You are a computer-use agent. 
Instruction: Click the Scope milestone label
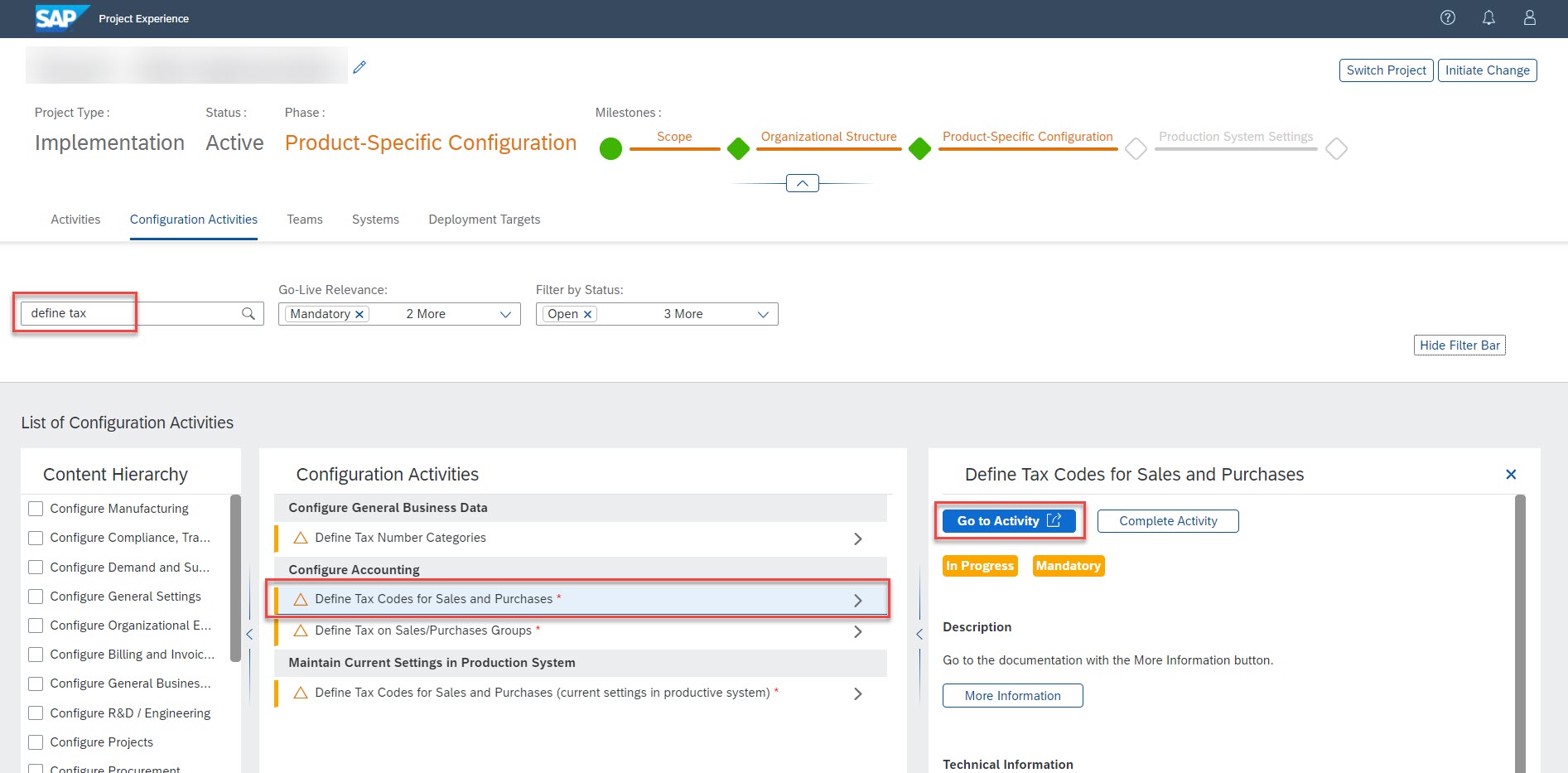[674, 137]
